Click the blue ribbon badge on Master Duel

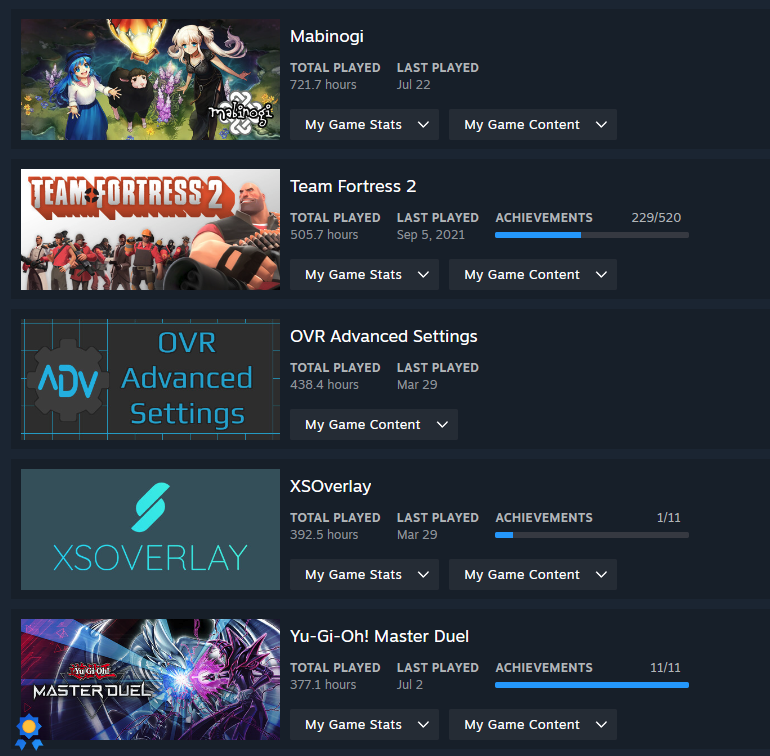pyautogui.click(x=29, y=731)
